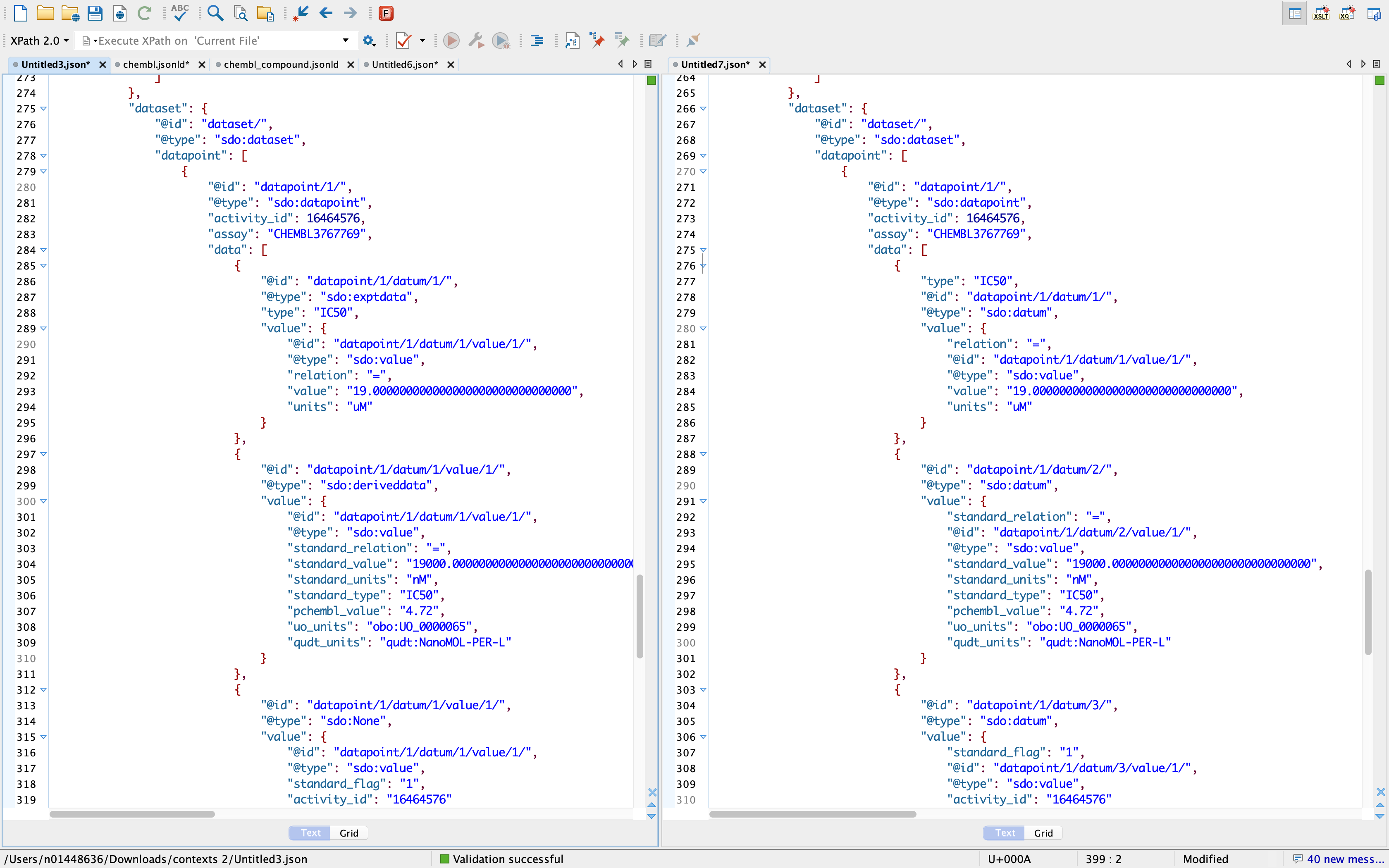Image resolution: width=1389 pixels, height=868 pixels.
Task: Click the Reload green arrow icon
Action: (x=144, y=13)
